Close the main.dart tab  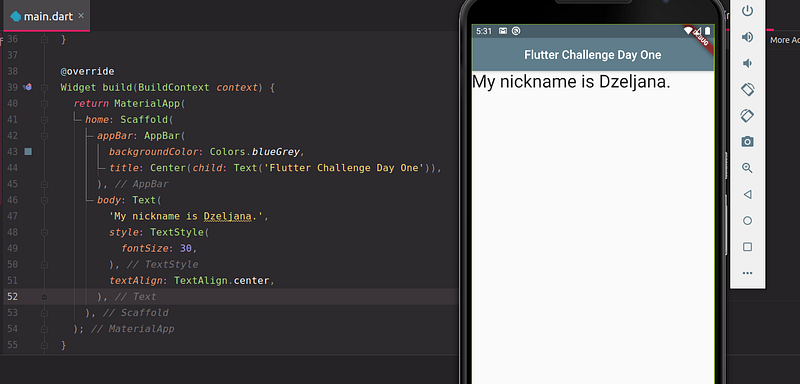81,16
